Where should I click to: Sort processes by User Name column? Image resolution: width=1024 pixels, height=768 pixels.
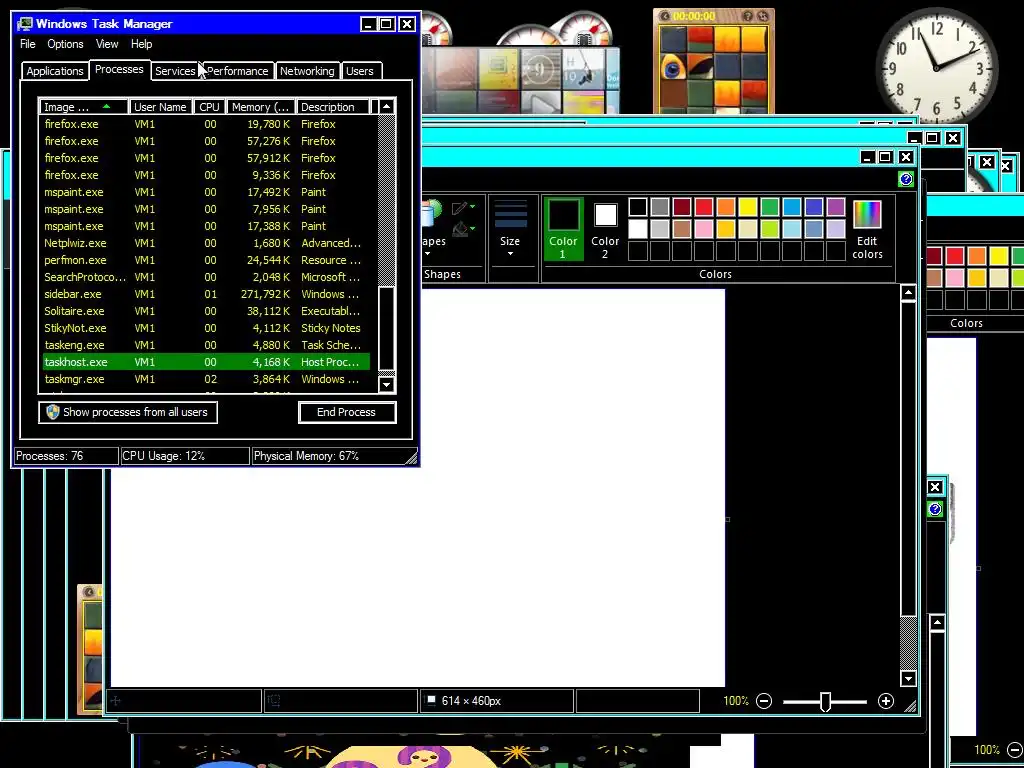pyautogui.click(x=160, y=106)
